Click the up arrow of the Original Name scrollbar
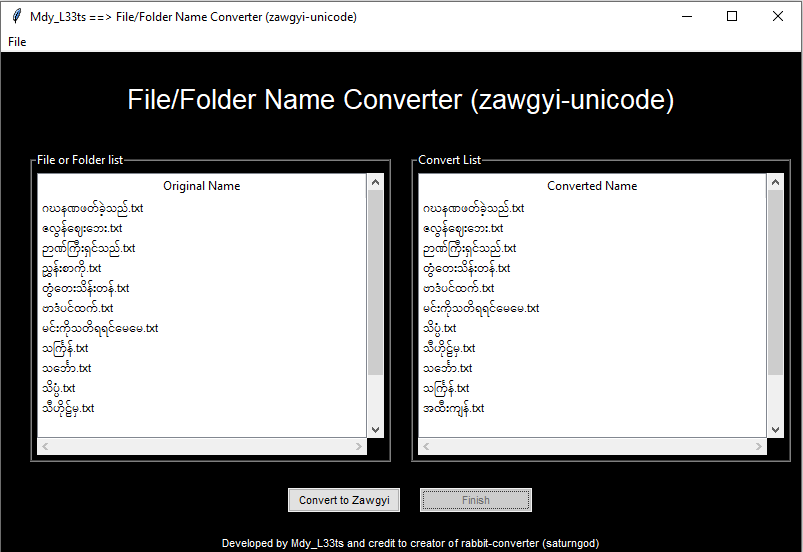803x552 pixels. coord(375,182)
